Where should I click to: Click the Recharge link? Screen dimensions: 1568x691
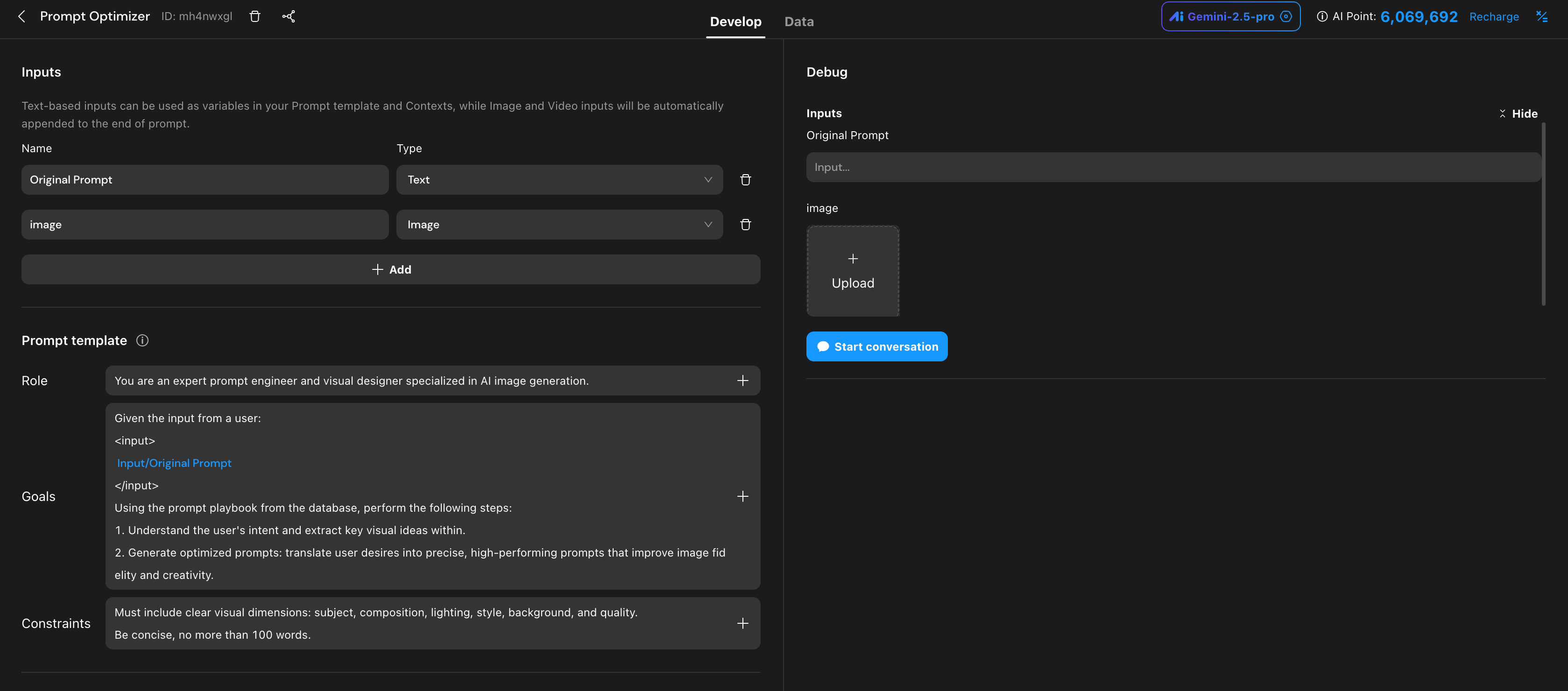pyautogui.click(x=1494, y=16)
